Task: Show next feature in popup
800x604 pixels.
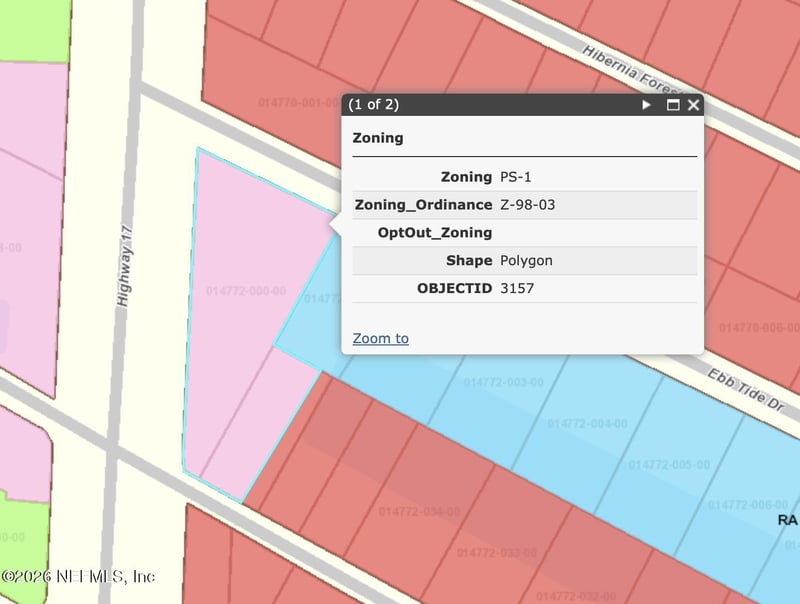Action: coord(647,105)
